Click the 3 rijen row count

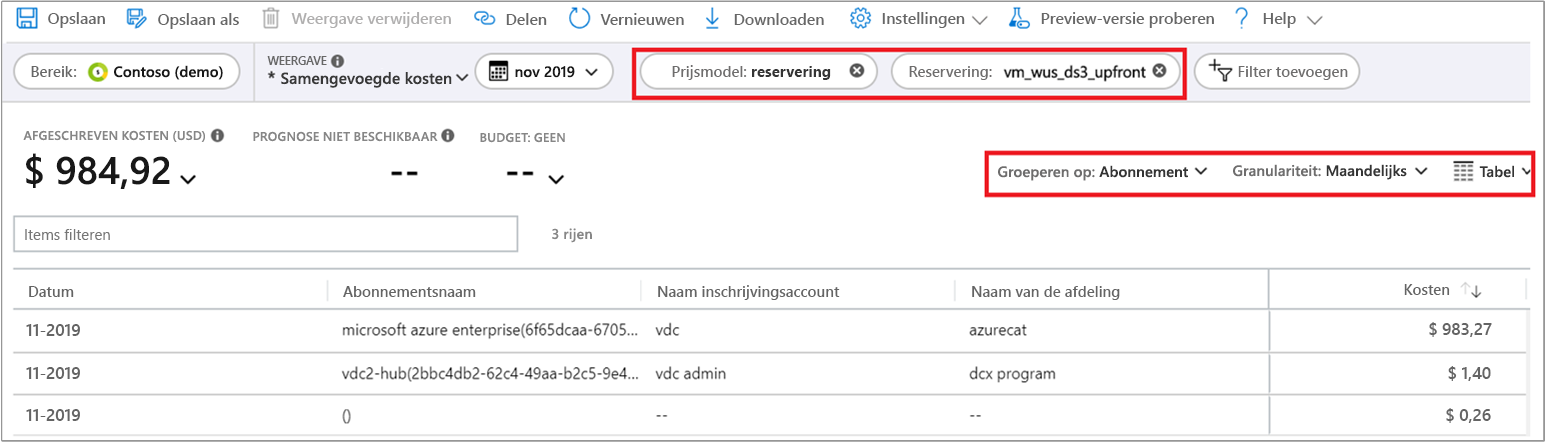[x=572, y=234]
